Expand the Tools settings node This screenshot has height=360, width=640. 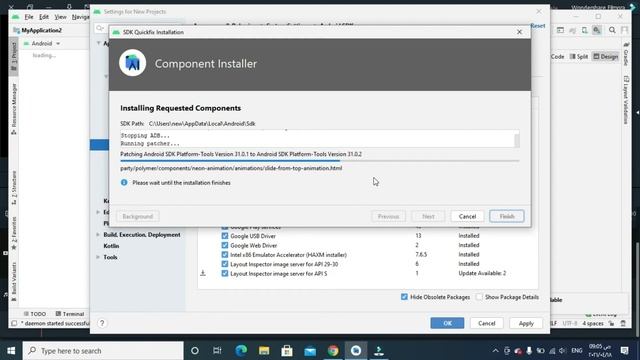(98, 257)
